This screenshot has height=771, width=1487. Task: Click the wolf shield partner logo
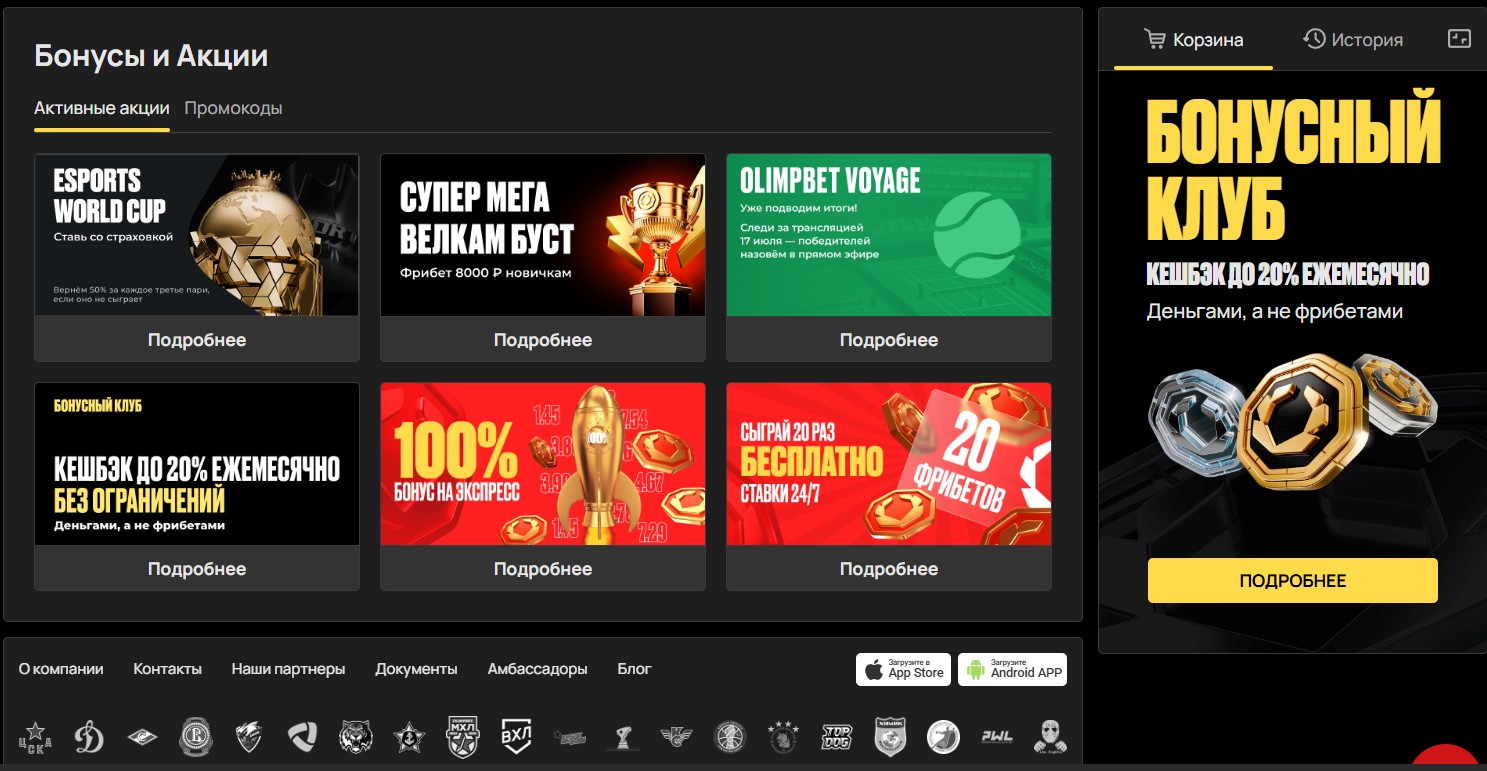coord(249,737)
